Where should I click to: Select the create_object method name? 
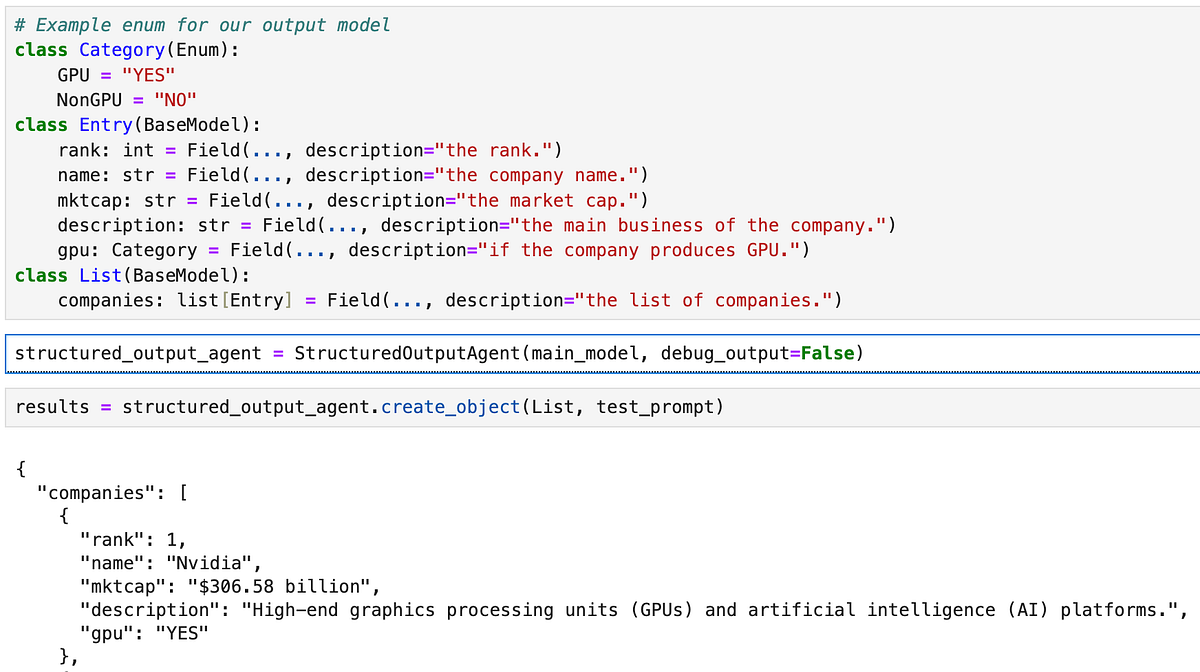[449, 406]
